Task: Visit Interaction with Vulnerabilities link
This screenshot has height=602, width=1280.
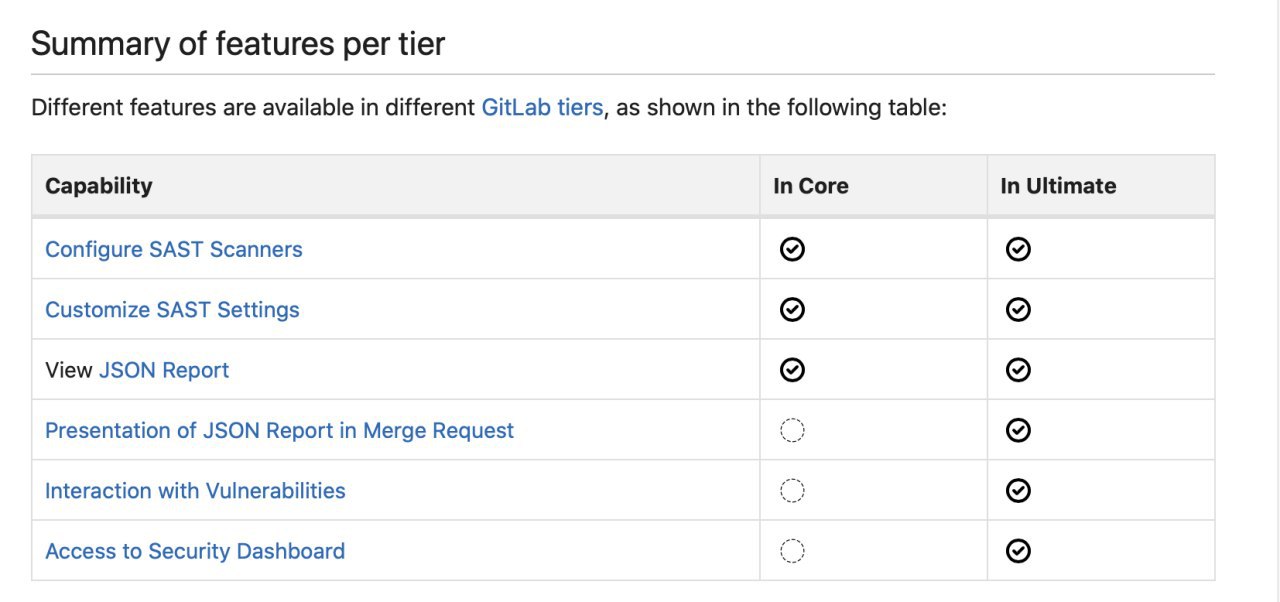Action: [195, 490]
